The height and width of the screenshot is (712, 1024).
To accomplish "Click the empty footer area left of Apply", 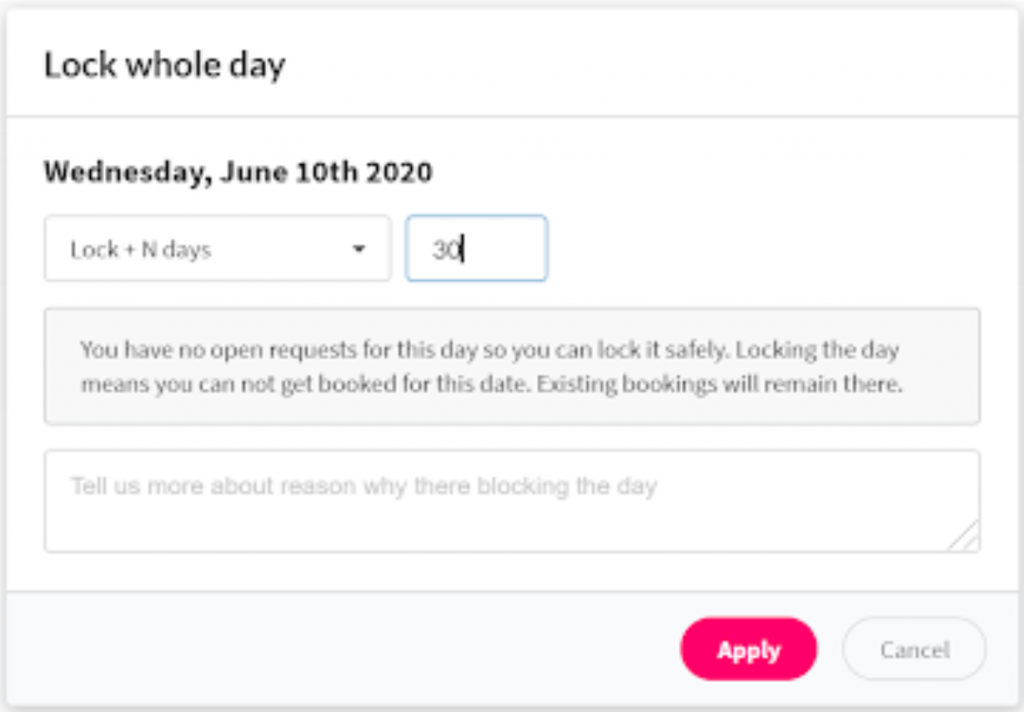I will [350, 650].
